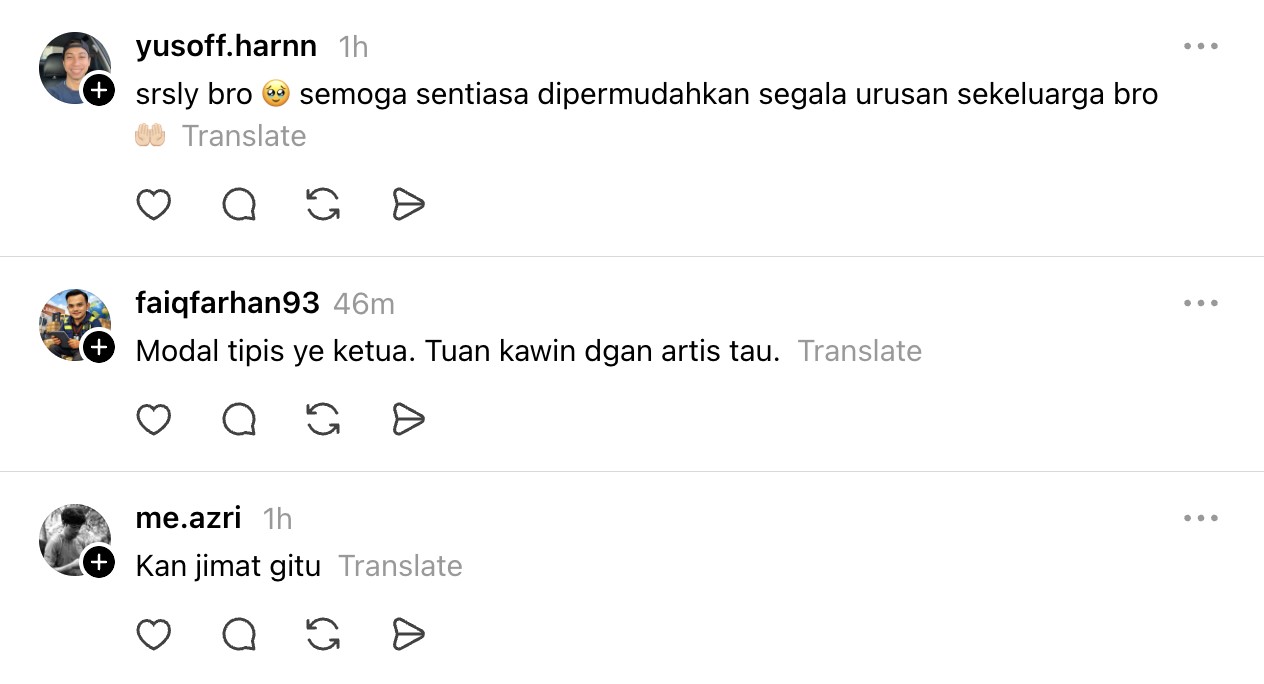Like yusoff.harnn's comment with the heart
Screen dimensions: 1264x684
coord(153,205)
